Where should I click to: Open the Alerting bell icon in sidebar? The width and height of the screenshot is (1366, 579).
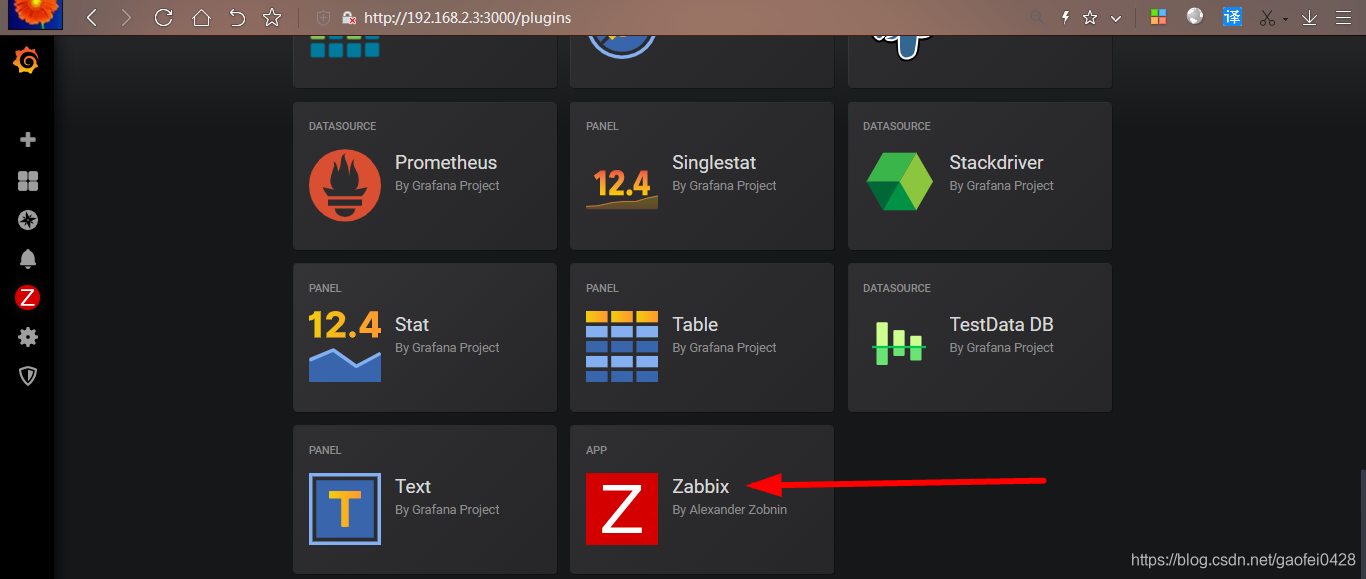click(x=28, y=259)
